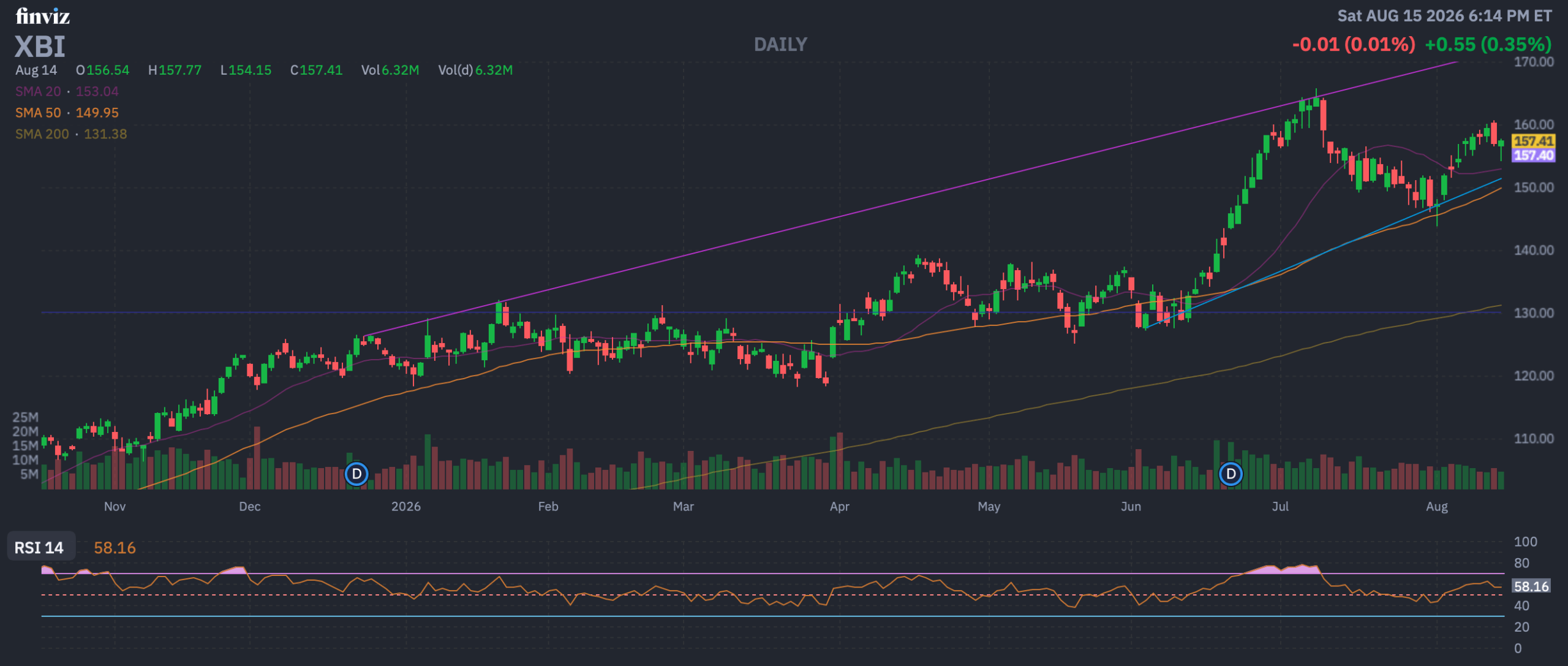Select the Aug 14 date label
1568x666 pixels.
tap(36, 70)
